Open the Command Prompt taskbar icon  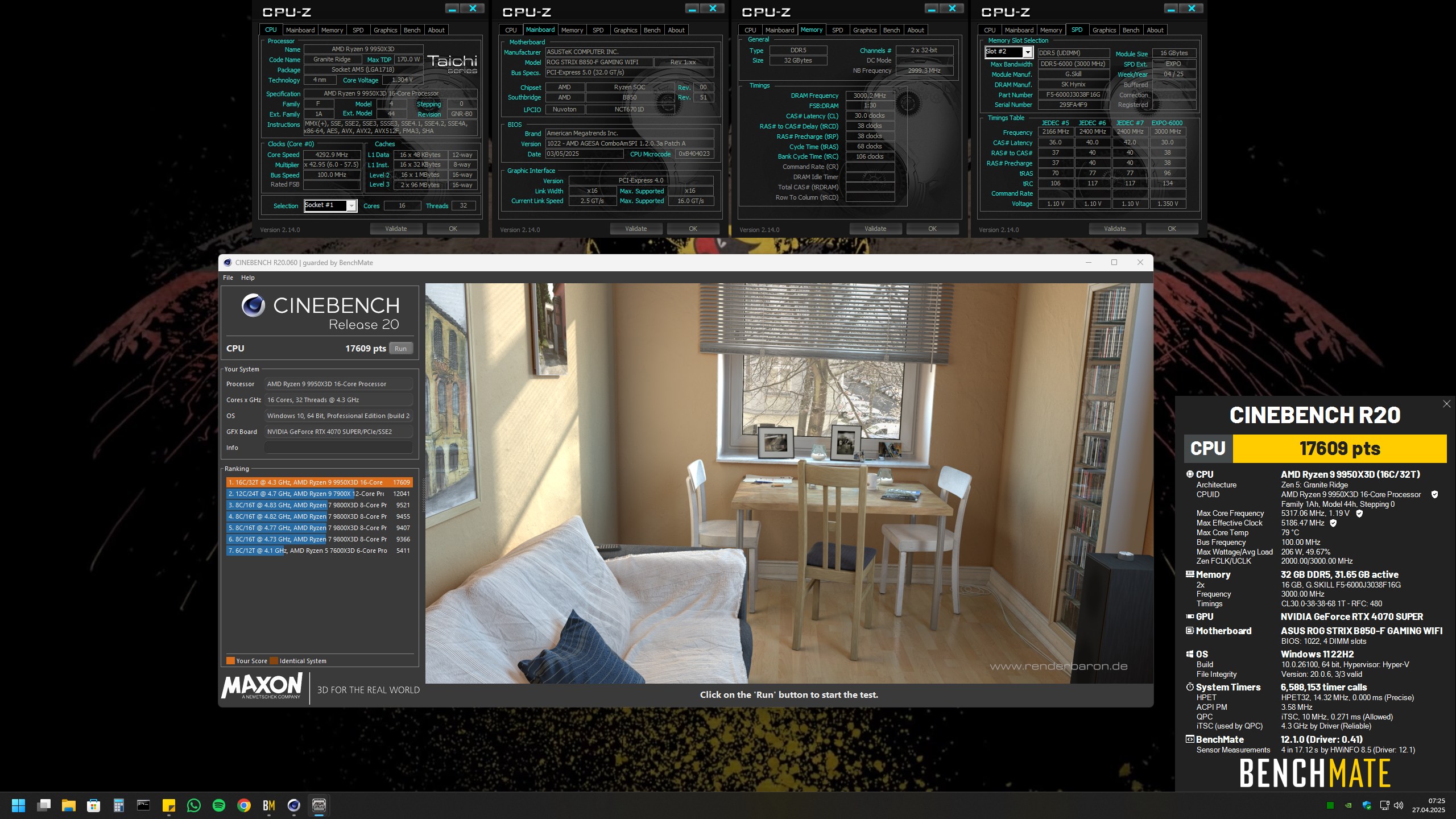(143, 805)
